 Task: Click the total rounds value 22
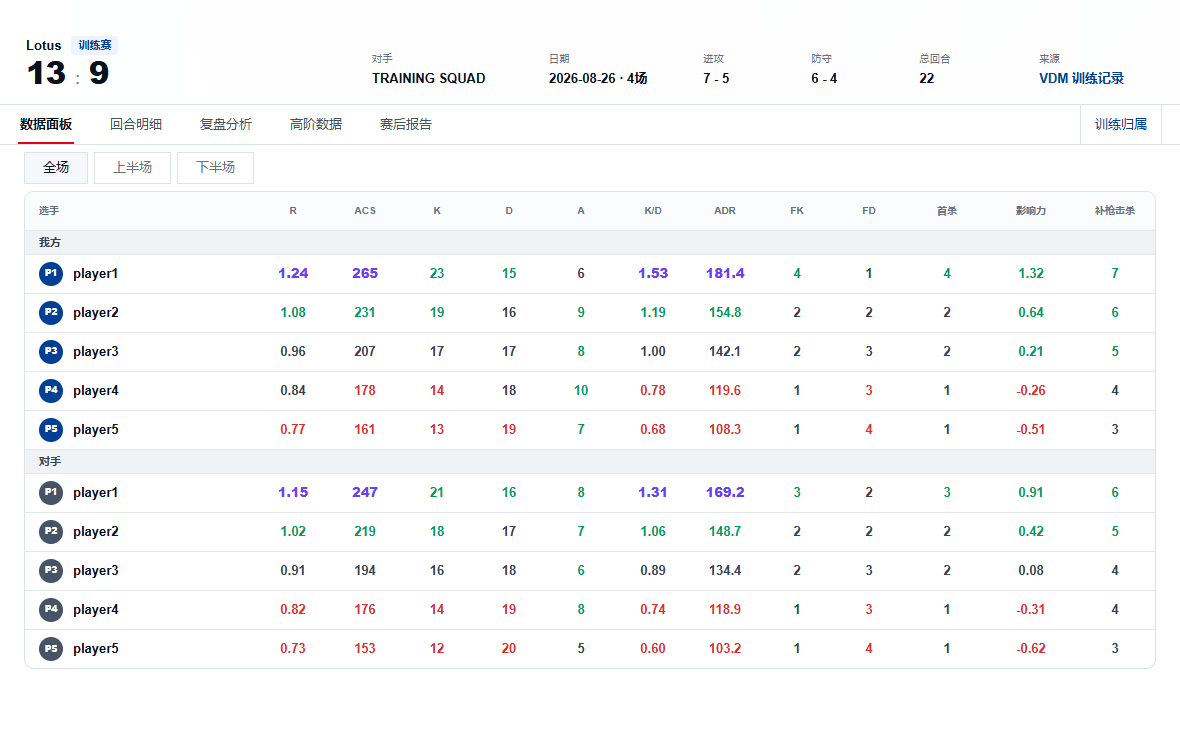[x=926, y=78]
